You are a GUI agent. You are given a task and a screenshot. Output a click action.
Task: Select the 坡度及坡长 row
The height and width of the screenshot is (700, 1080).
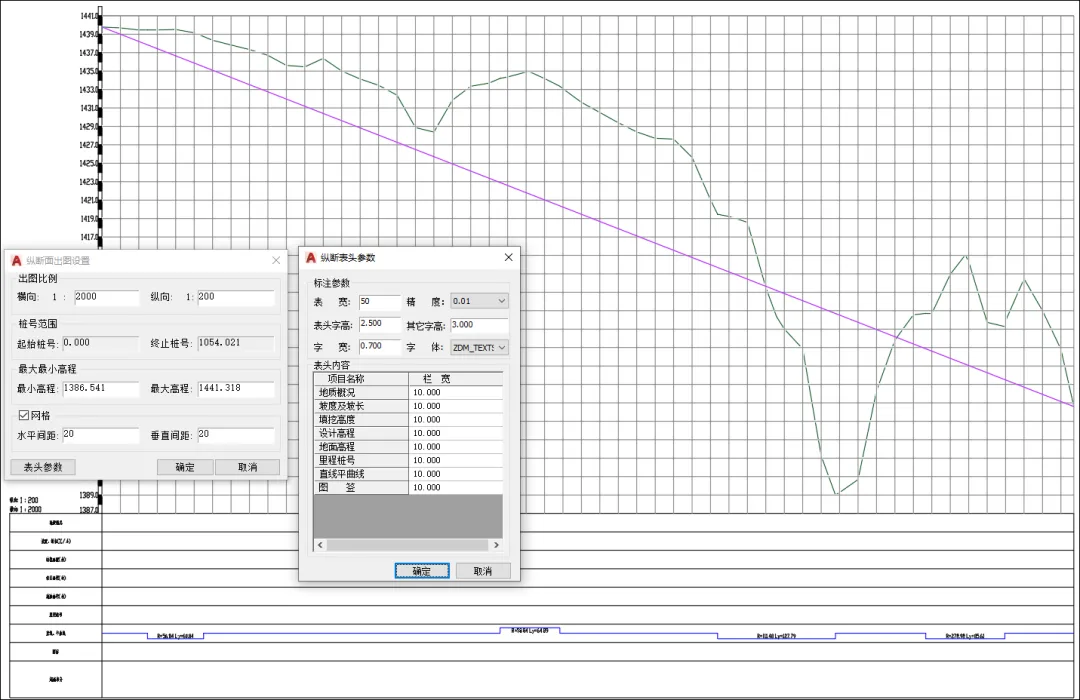pos(408,406)
